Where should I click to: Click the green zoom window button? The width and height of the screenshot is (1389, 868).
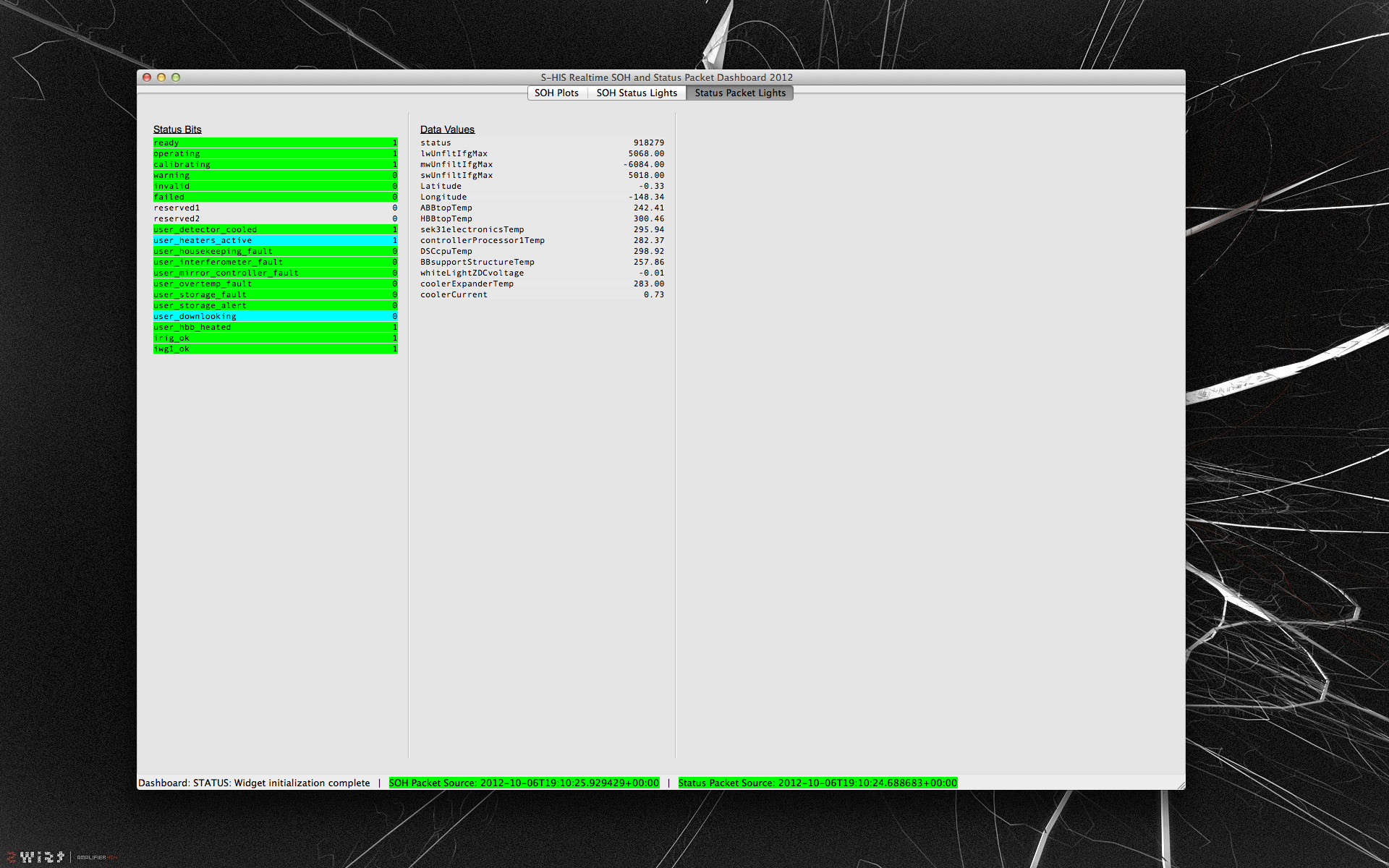pos(176,77)
